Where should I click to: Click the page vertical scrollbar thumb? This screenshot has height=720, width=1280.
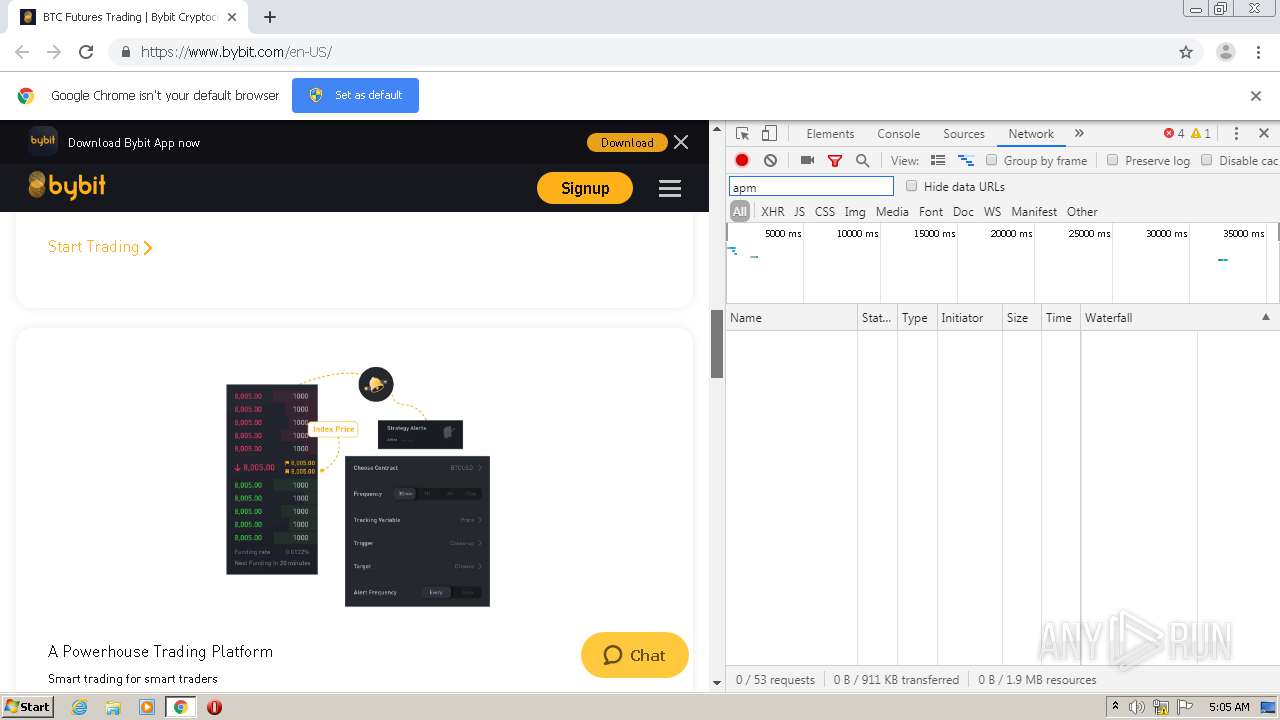716,343
